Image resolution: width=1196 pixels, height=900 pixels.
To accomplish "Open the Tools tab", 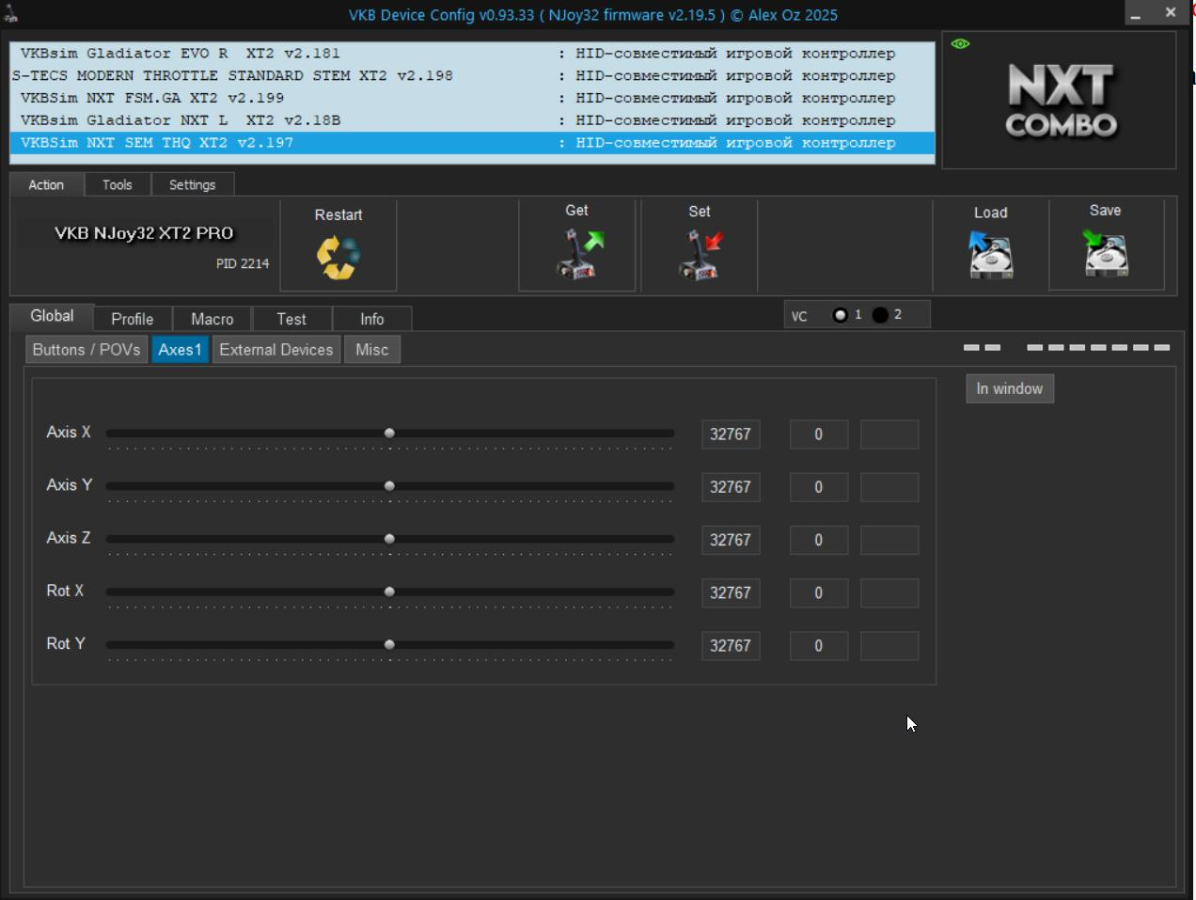I will (x=117, y=185).
